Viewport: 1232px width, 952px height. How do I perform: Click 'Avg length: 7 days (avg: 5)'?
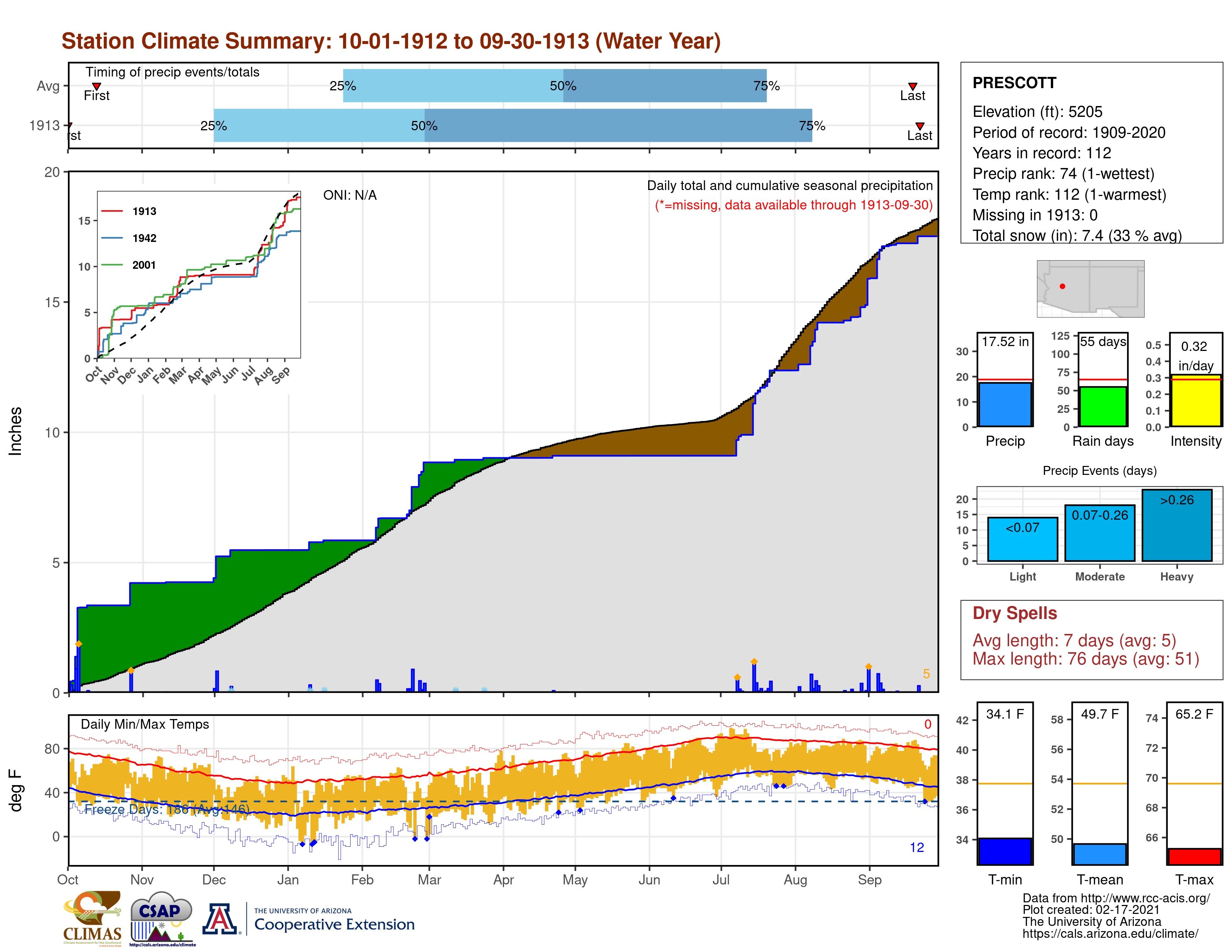tap(1074, 641)
